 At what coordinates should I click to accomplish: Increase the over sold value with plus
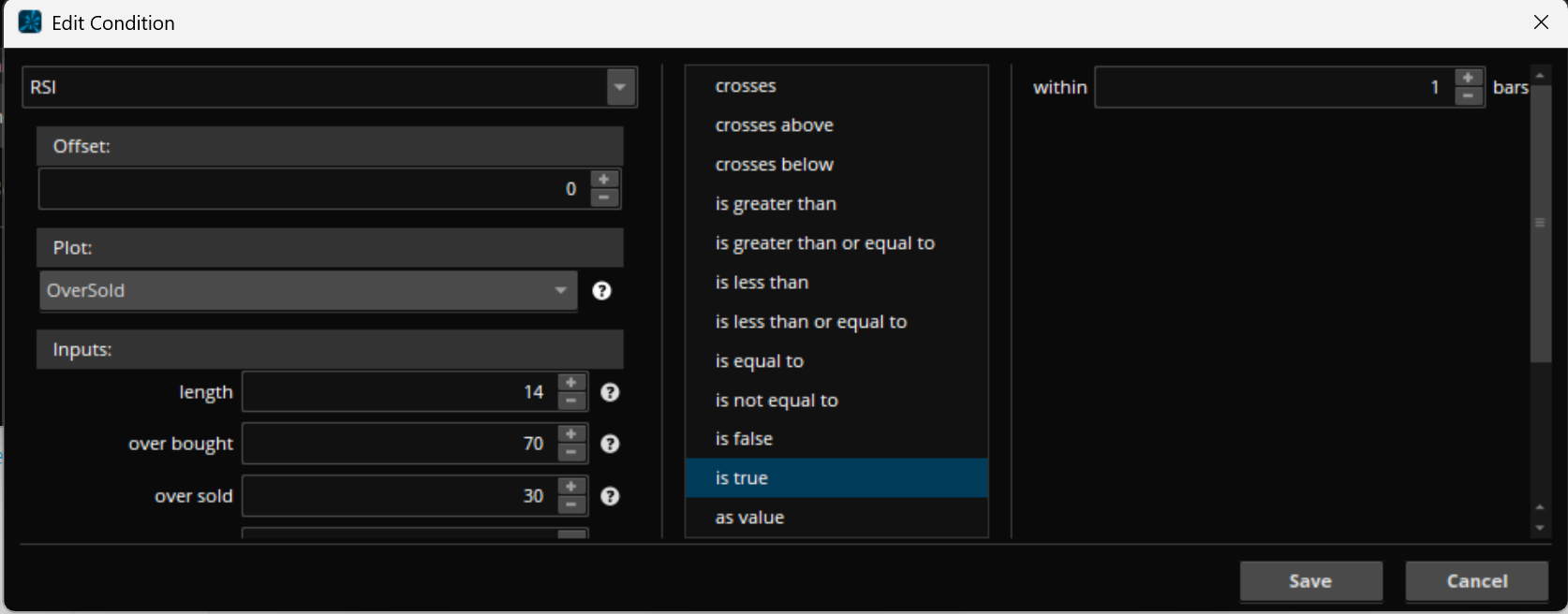point(571,487)
